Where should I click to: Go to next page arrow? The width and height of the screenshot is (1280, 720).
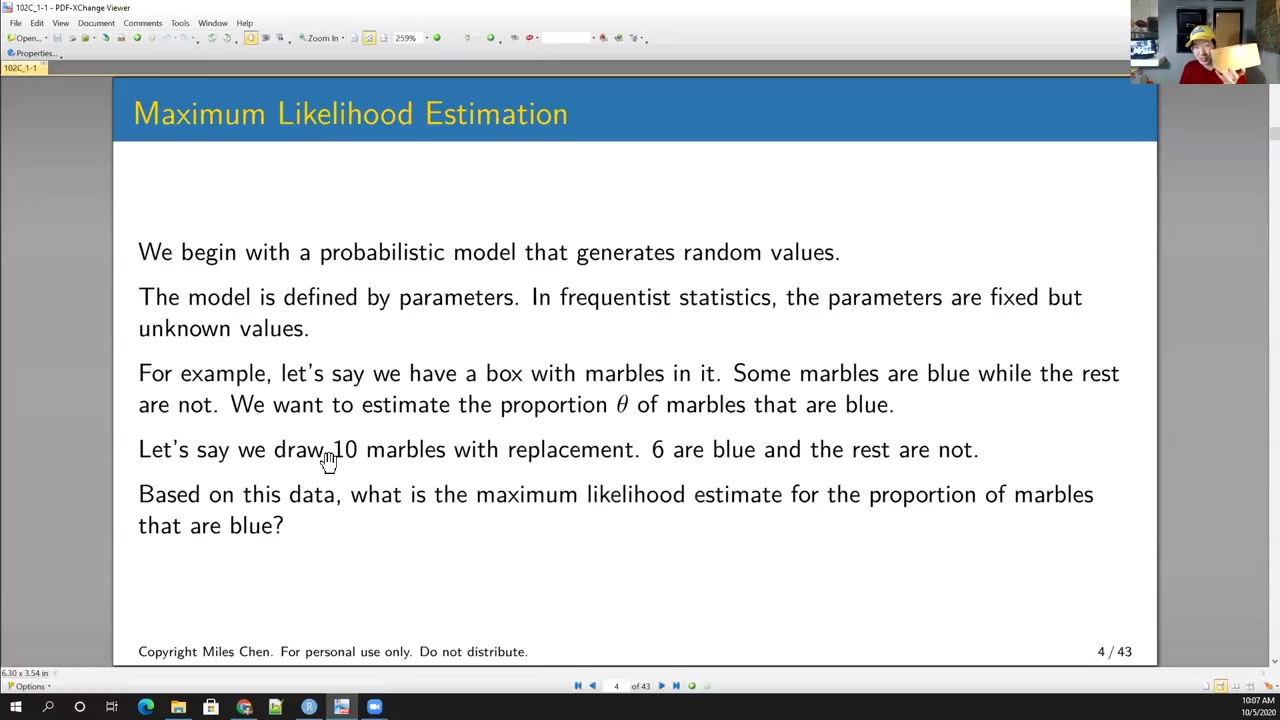pyautogui.click(x=661, y=686)
